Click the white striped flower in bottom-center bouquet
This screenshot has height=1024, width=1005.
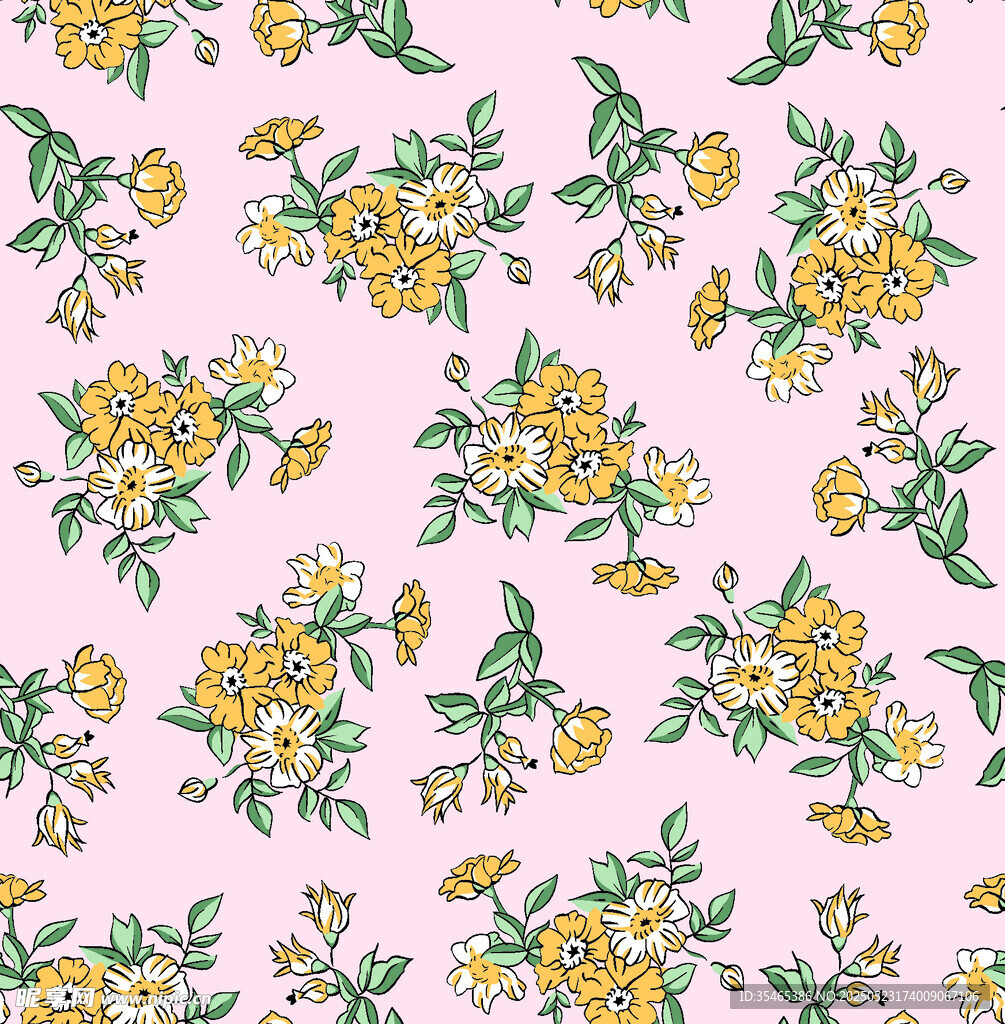click(x=645, y=921)
